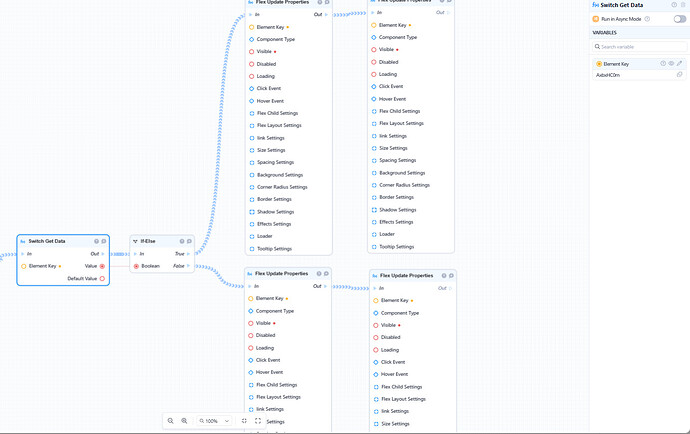Viewport: 690px width, 434px height.
Task: Click Hover Event pin on lower-right Flex node
Action: (376, 375)
